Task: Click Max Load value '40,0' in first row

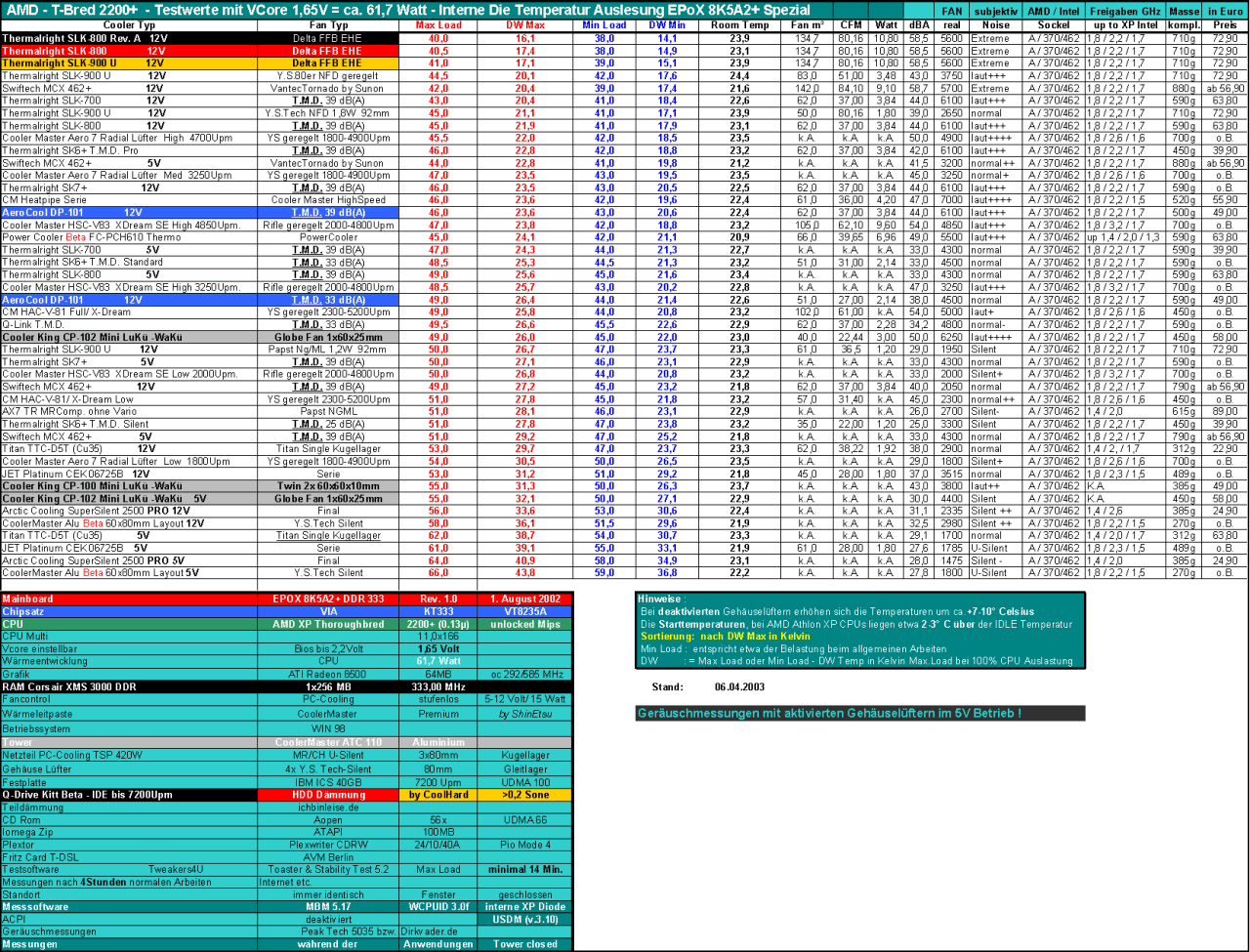Action: (437, 37)
